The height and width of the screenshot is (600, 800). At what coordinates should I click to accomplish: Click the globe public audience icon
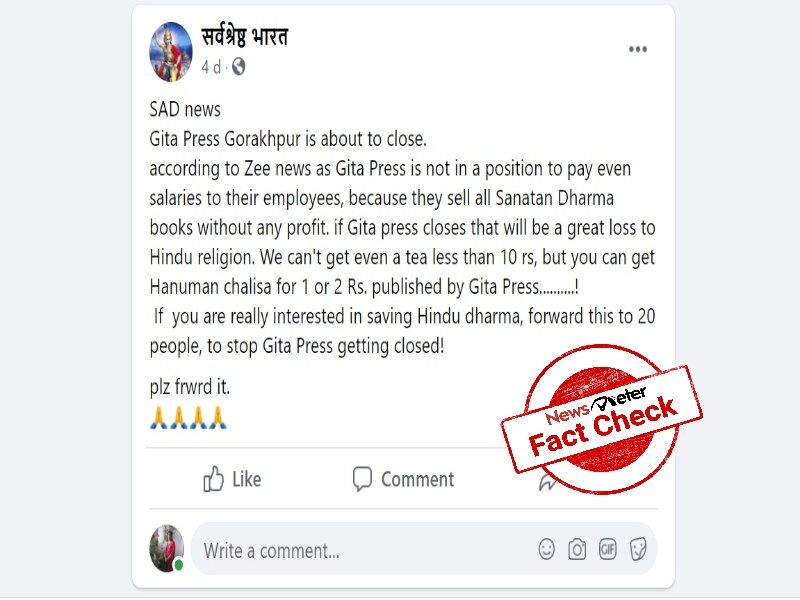238,66
